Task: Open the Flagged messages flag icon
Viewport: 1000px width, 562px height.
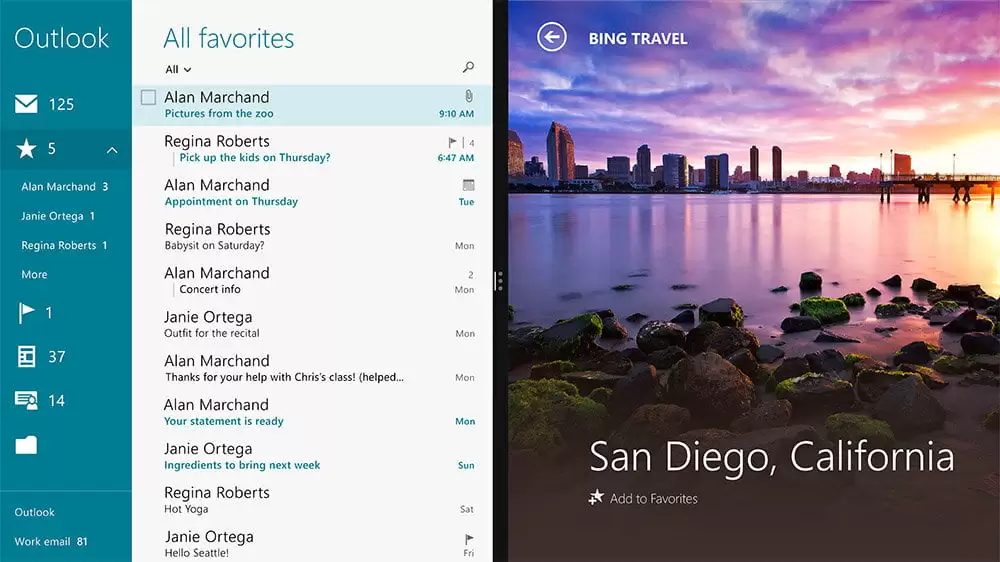Action: click(26, 313)
